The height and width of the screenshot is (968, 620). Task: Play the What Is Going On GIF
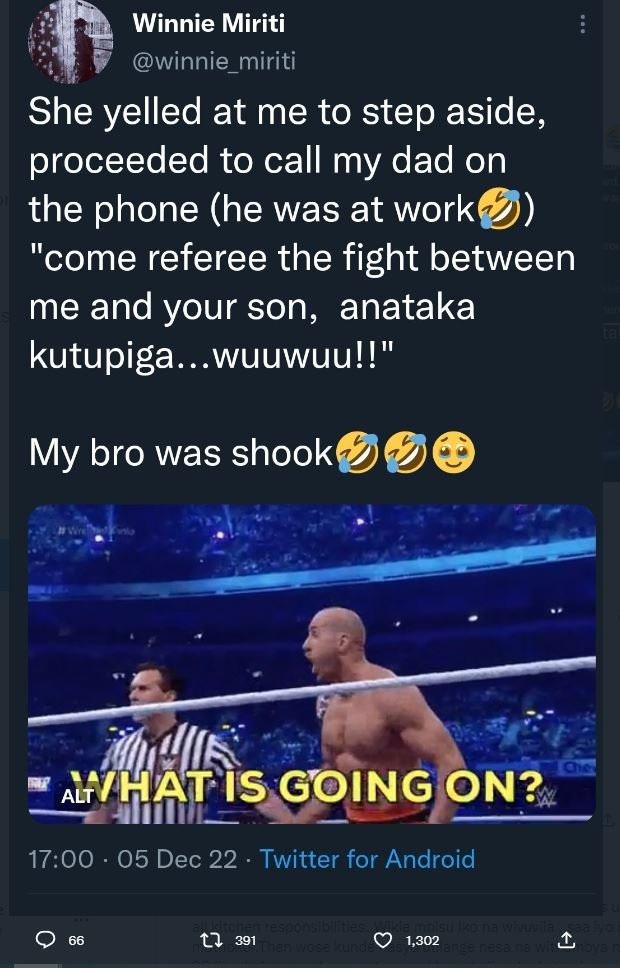pyautogui.click(x=312, y=664)
